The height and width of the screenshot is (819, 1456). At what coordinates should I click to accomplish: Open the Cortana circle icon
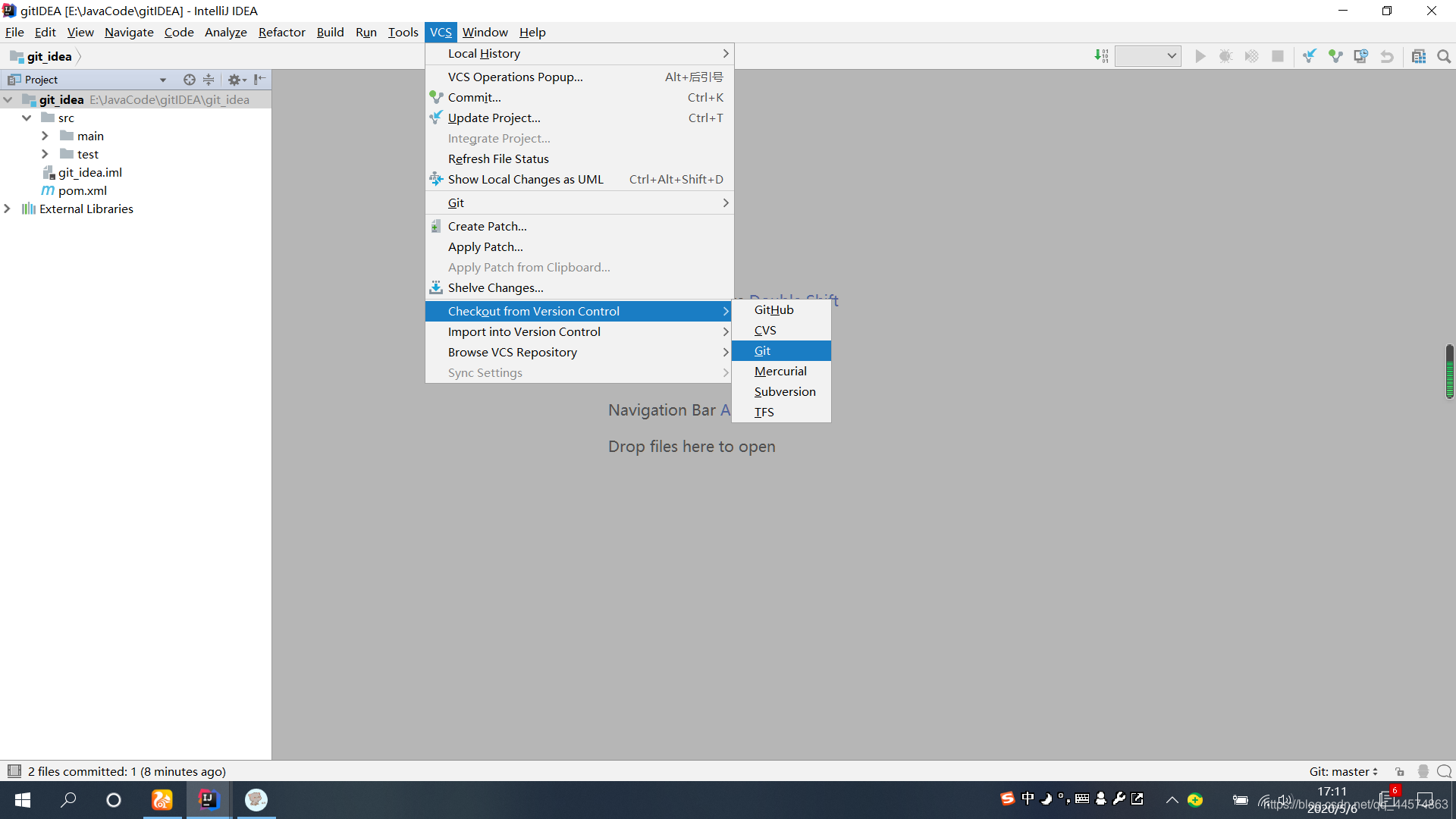(x=114, y=800)
